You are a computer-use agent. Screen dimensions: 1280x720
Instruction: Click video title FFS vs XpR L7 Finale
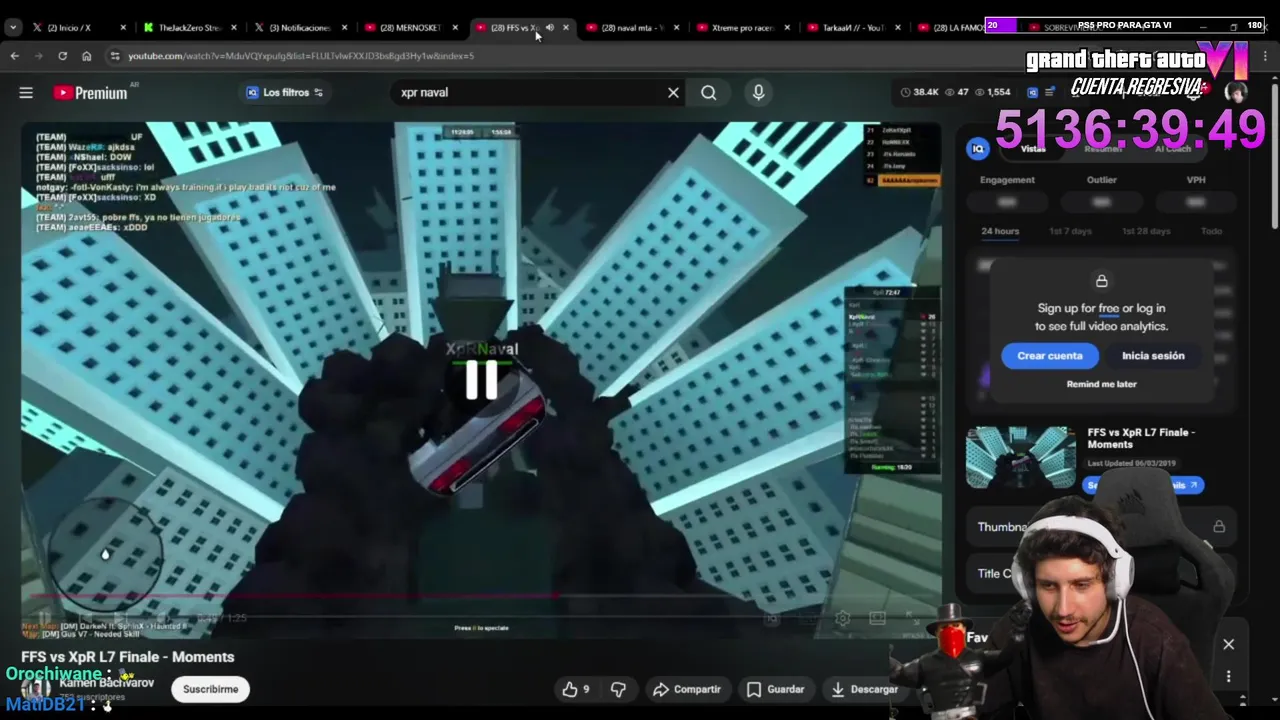[128, 657]
